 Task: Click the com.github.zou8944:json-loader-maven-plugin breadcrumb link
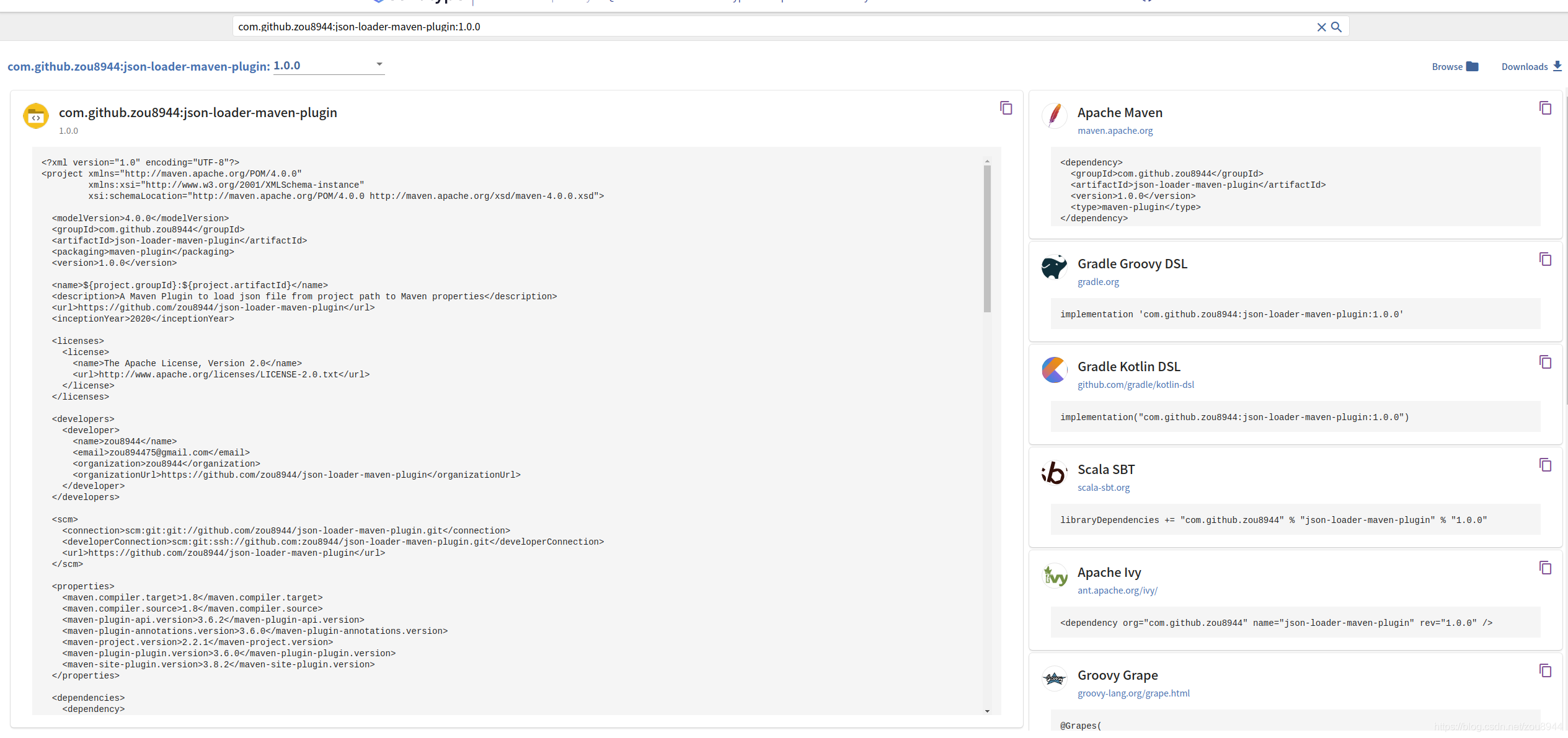point(139,66)
